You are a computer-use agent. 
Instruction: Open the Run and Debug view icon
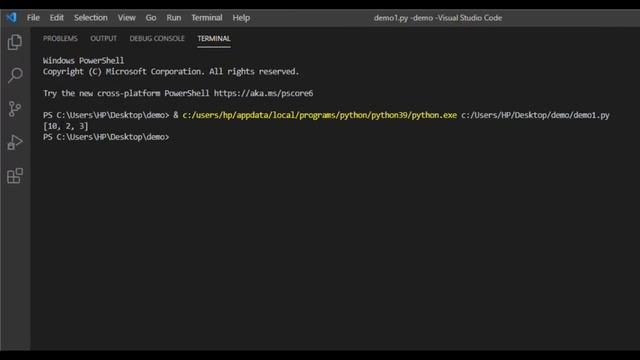coord(15,142)
